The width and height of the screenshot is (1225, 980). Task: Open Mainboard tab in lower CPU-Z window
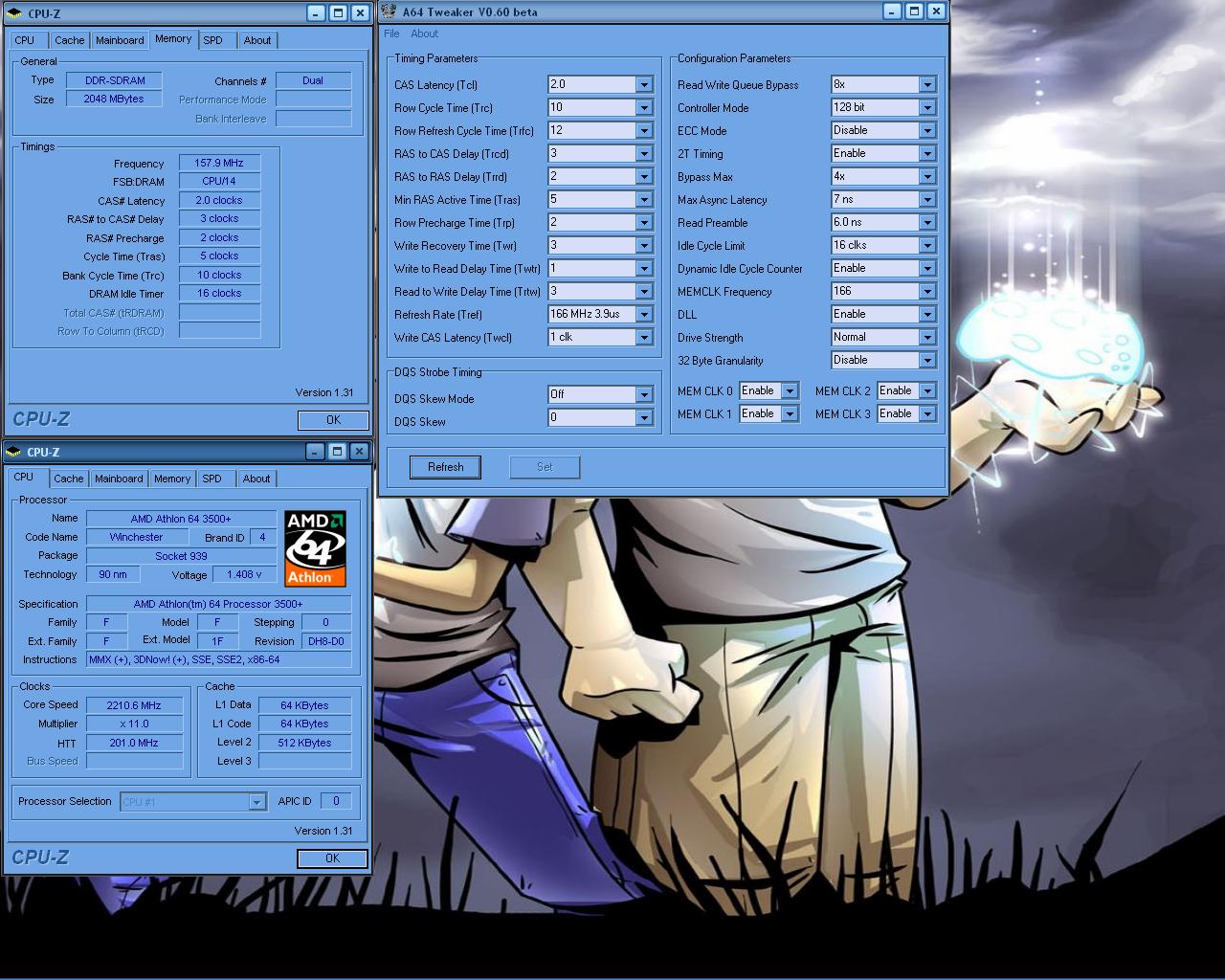(x=119, y=479)
